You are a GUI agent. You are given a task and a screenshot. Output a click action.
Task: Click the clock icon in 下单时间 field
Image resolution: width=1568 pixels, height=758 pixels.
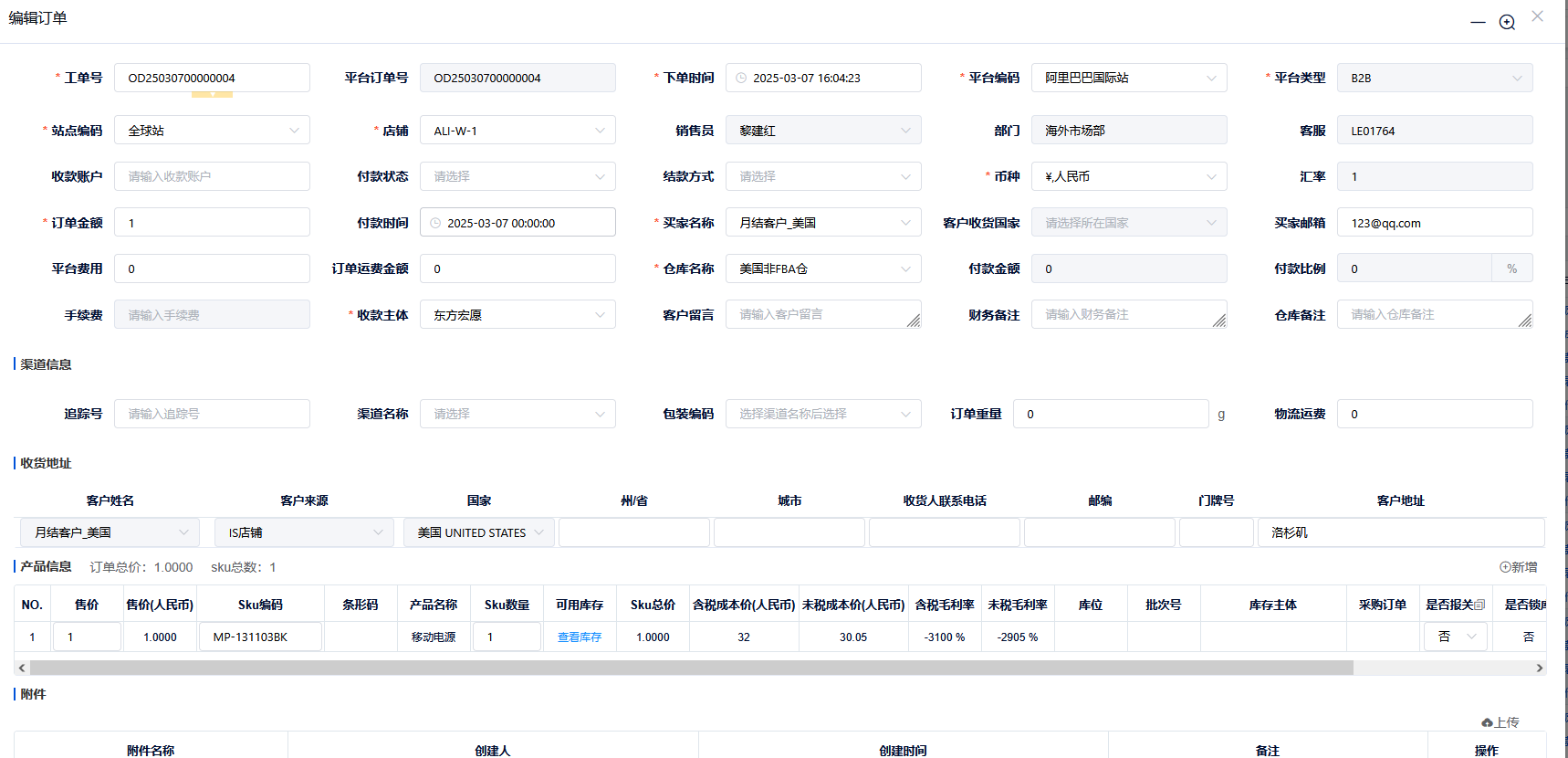(741, 79)
